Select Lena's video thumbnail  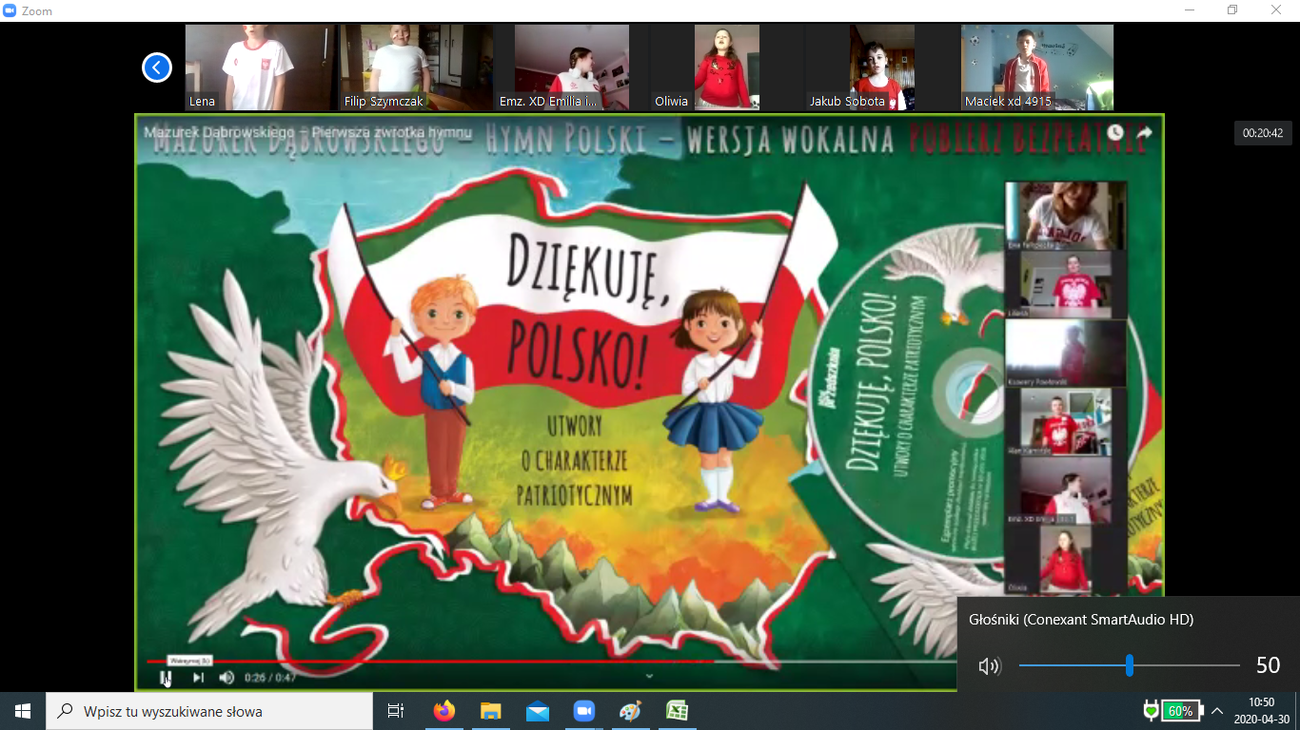pos(259,68)
